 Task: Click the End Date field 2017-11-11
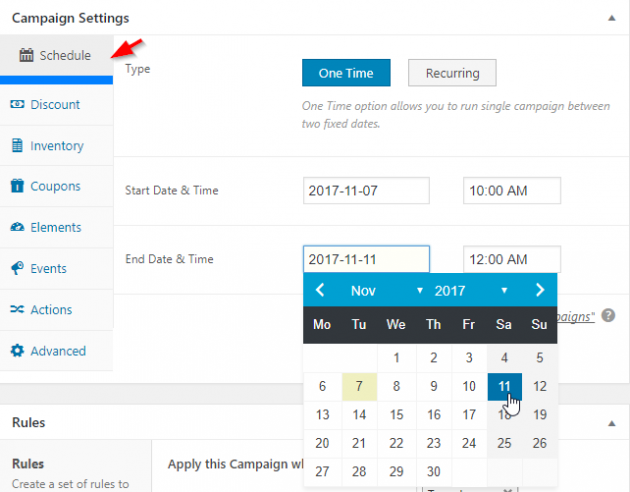pos(366,259)
